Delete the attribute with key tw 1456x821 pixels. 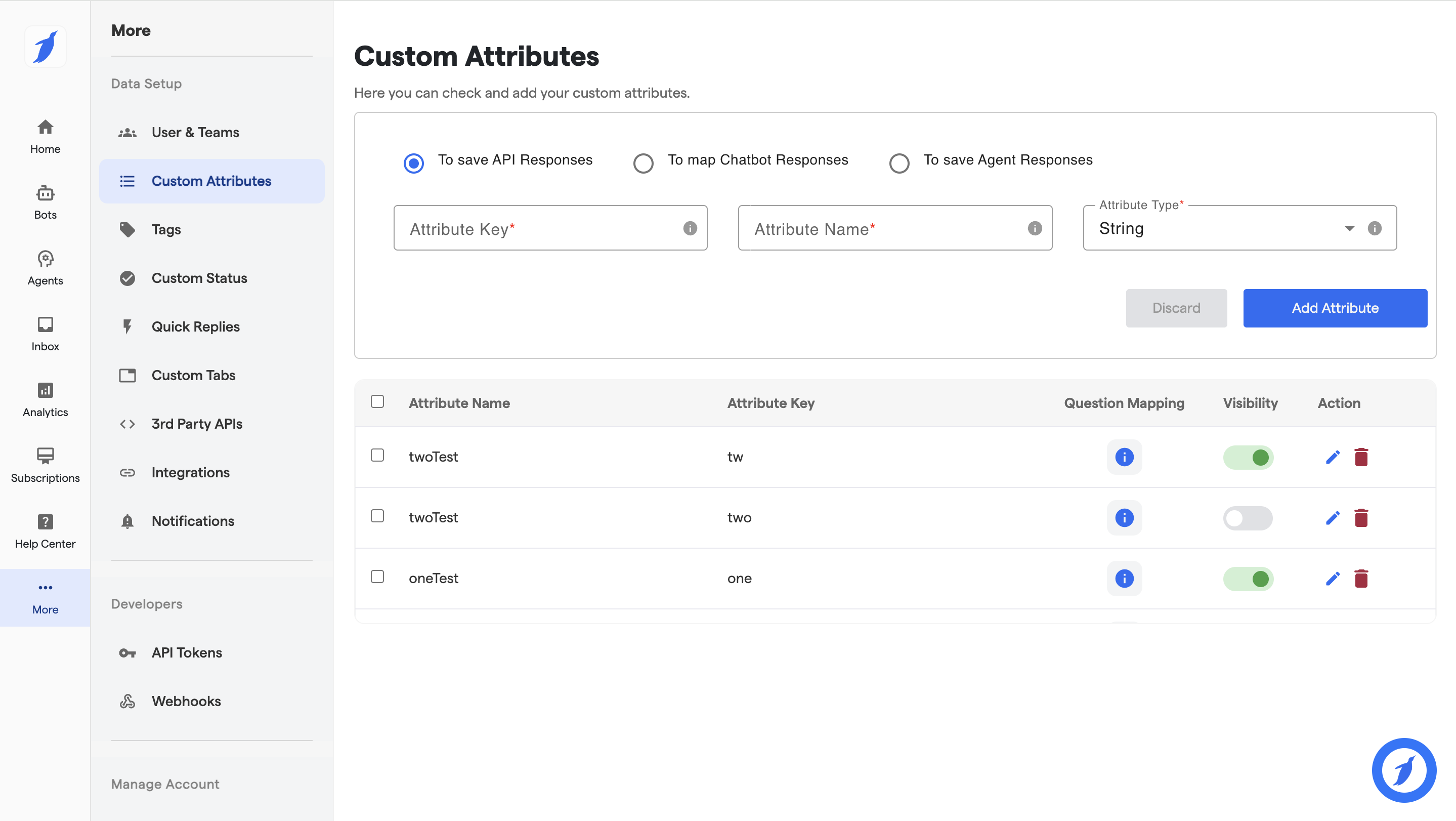tap(1361, 457)
